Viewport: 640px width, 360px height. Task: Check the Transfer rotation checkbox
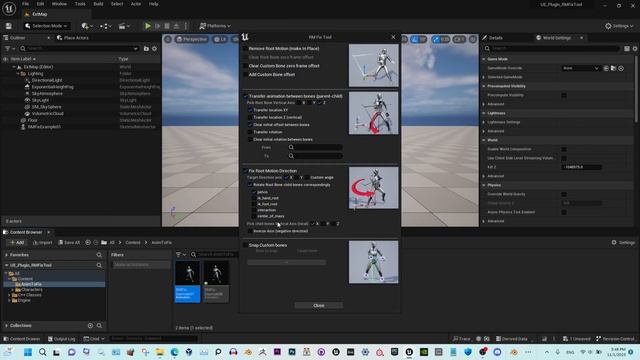point(250,132)
